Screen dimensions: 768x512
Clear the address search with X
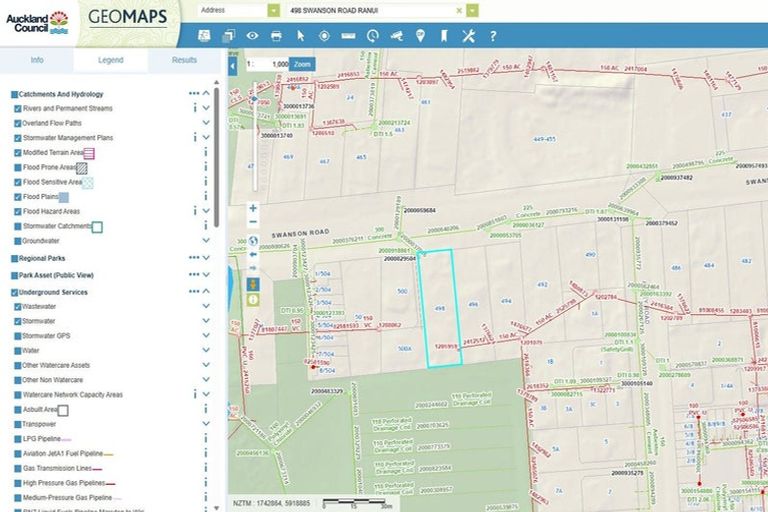pyautogui.click(x=459, y=10)
